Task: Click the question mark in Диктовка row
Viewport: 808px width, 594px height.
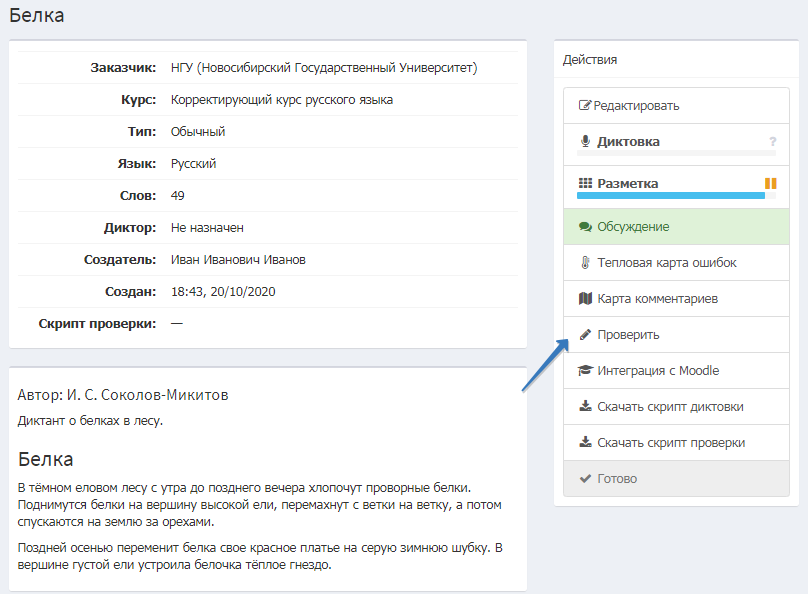Action: (x=772, y=142)
